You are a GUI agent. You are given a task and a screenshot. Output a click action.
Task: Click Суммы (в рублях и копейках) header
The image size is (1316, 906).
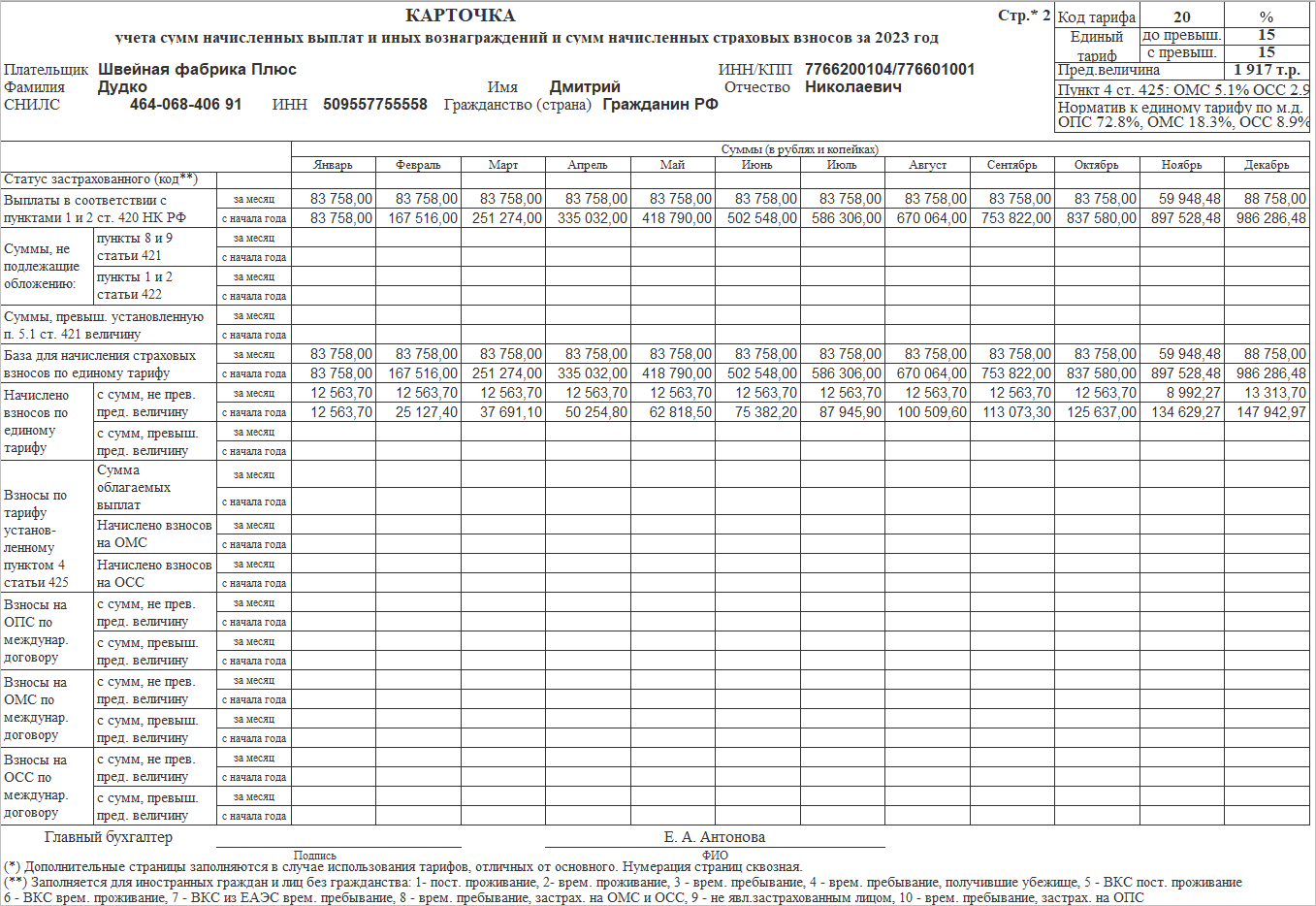(x=800, y=149)
